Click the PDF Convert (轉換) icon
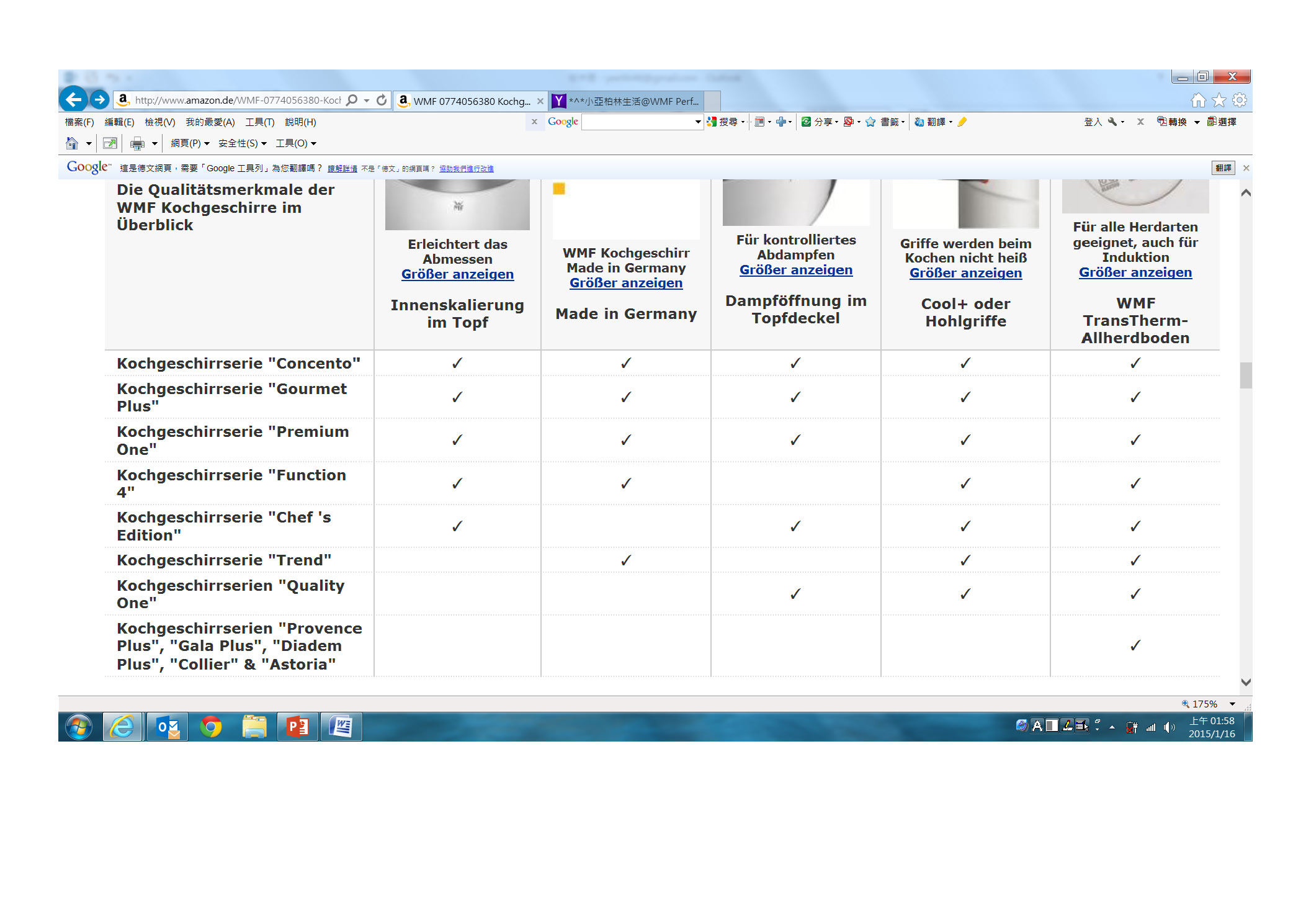The image size is (1306, 924). [x=1161, y=122]
